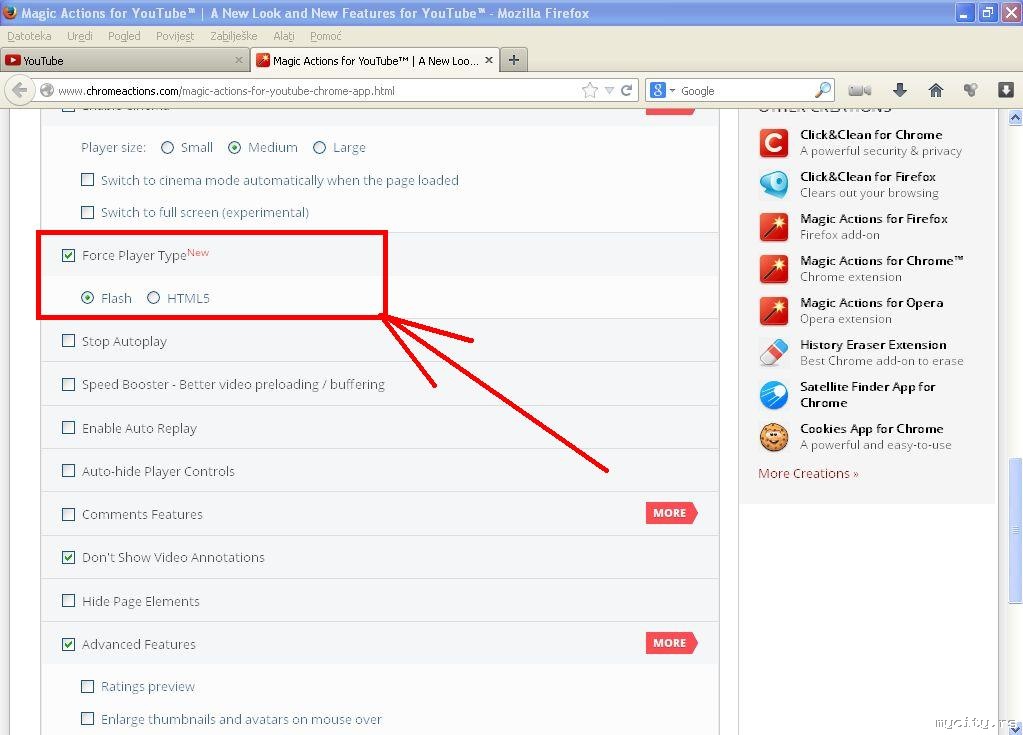Viewport: 1023px width, 735px height.
Task: Click the search magnifier icon
Action: tap(823, 90)
